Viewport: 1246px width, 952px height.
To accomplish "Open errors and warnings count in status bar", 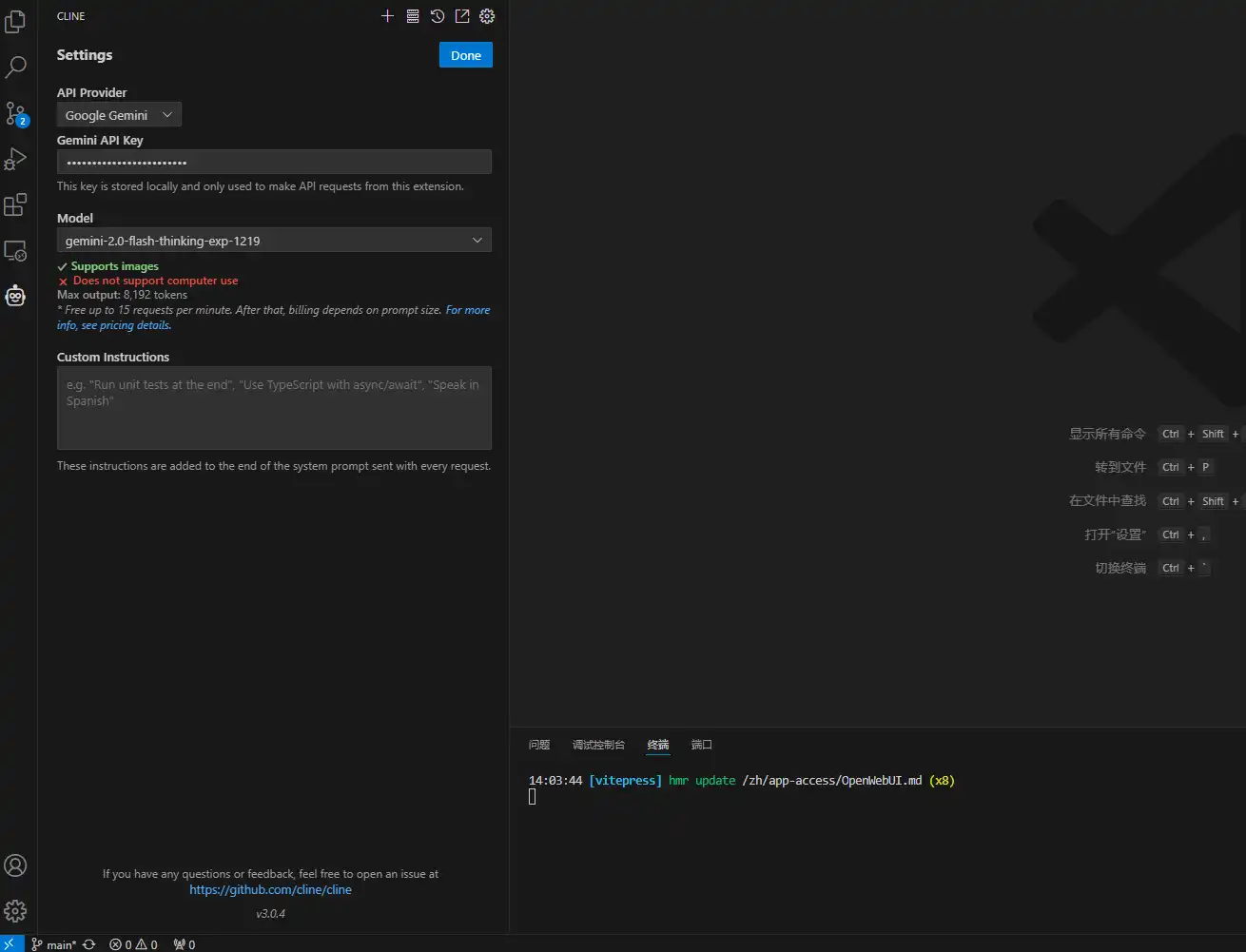I will click(x=133, y=944).
